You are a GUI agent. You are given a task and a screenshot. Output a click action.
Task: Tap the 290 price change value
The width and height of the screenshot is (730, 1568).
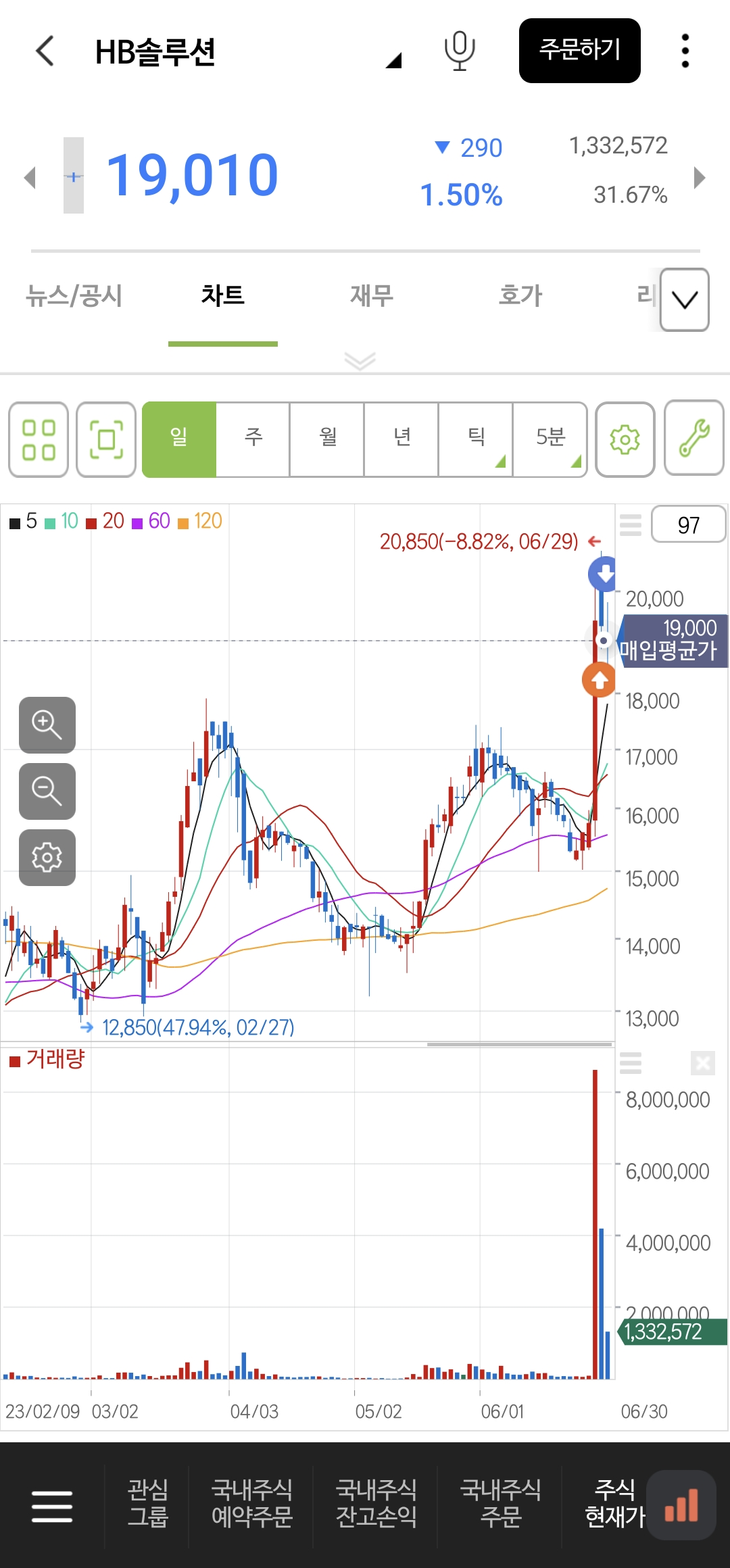(481, 148)
